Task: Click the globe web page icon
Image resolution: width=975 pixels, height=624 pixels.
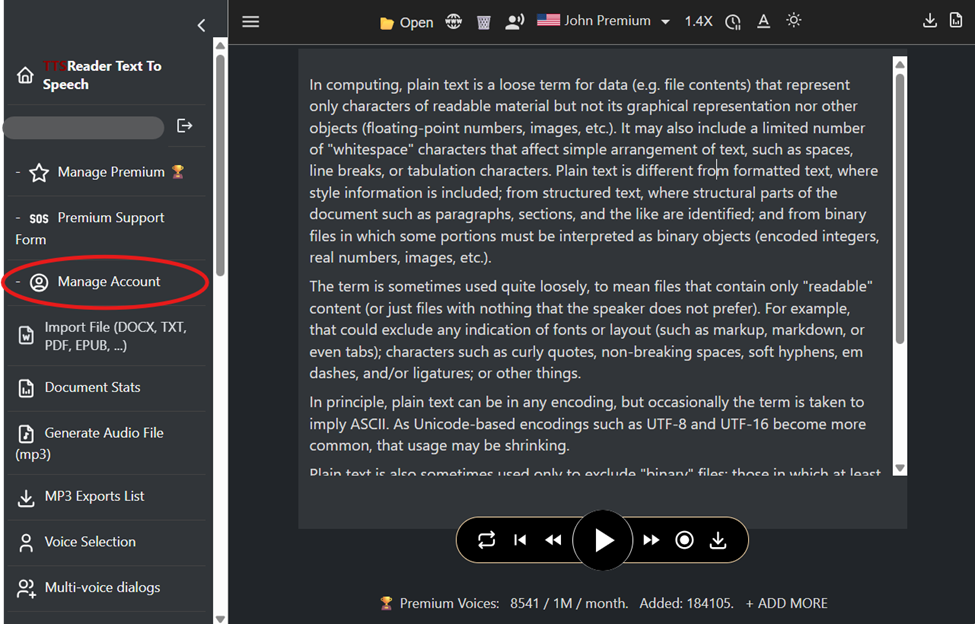Action: pos(454,22)
